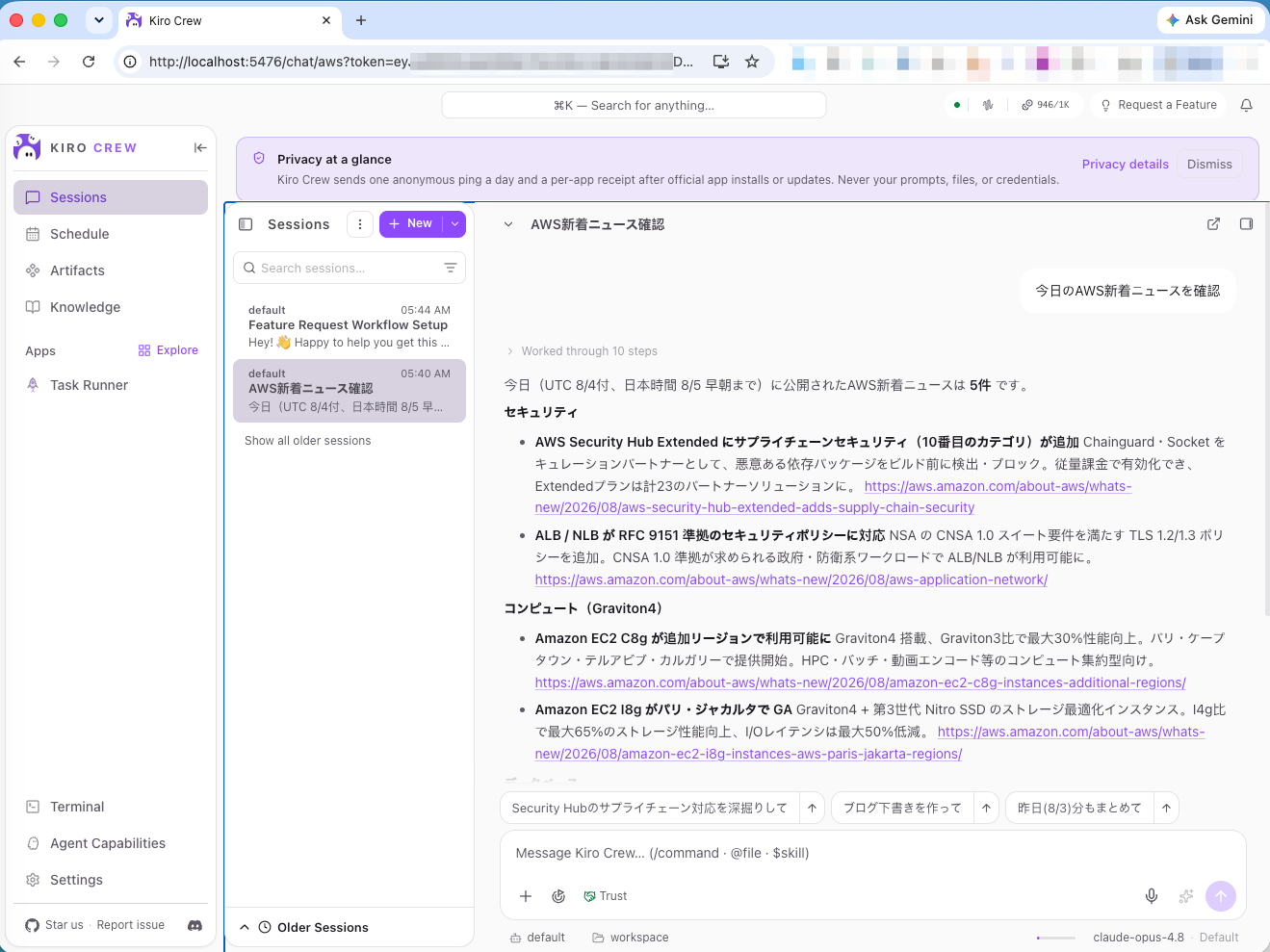The image size is (1270, 952).
Task: Toggle the Trust mode button
Action: (606, 896)
